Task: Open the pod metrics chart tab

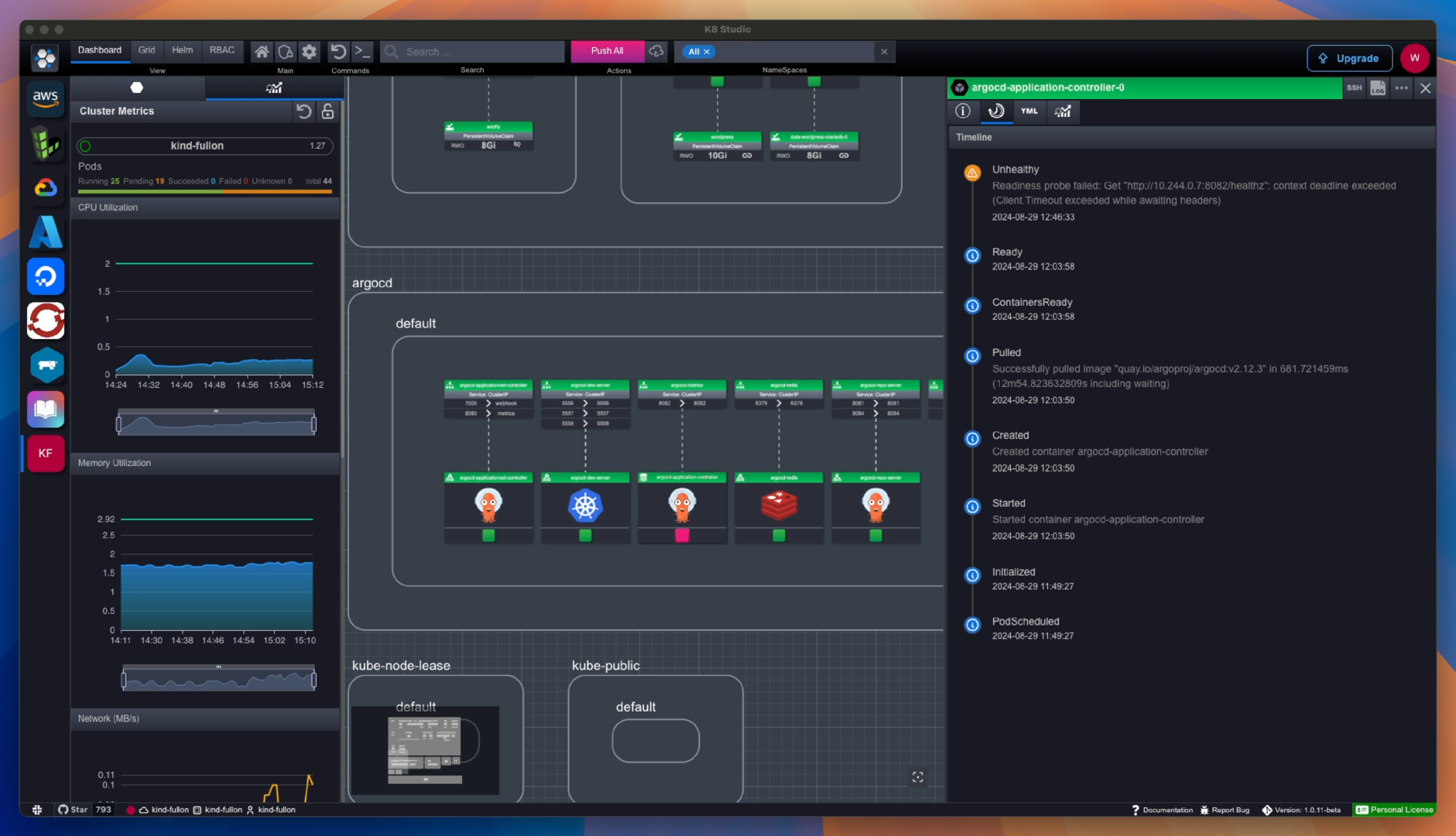Action: point(1063,111)
